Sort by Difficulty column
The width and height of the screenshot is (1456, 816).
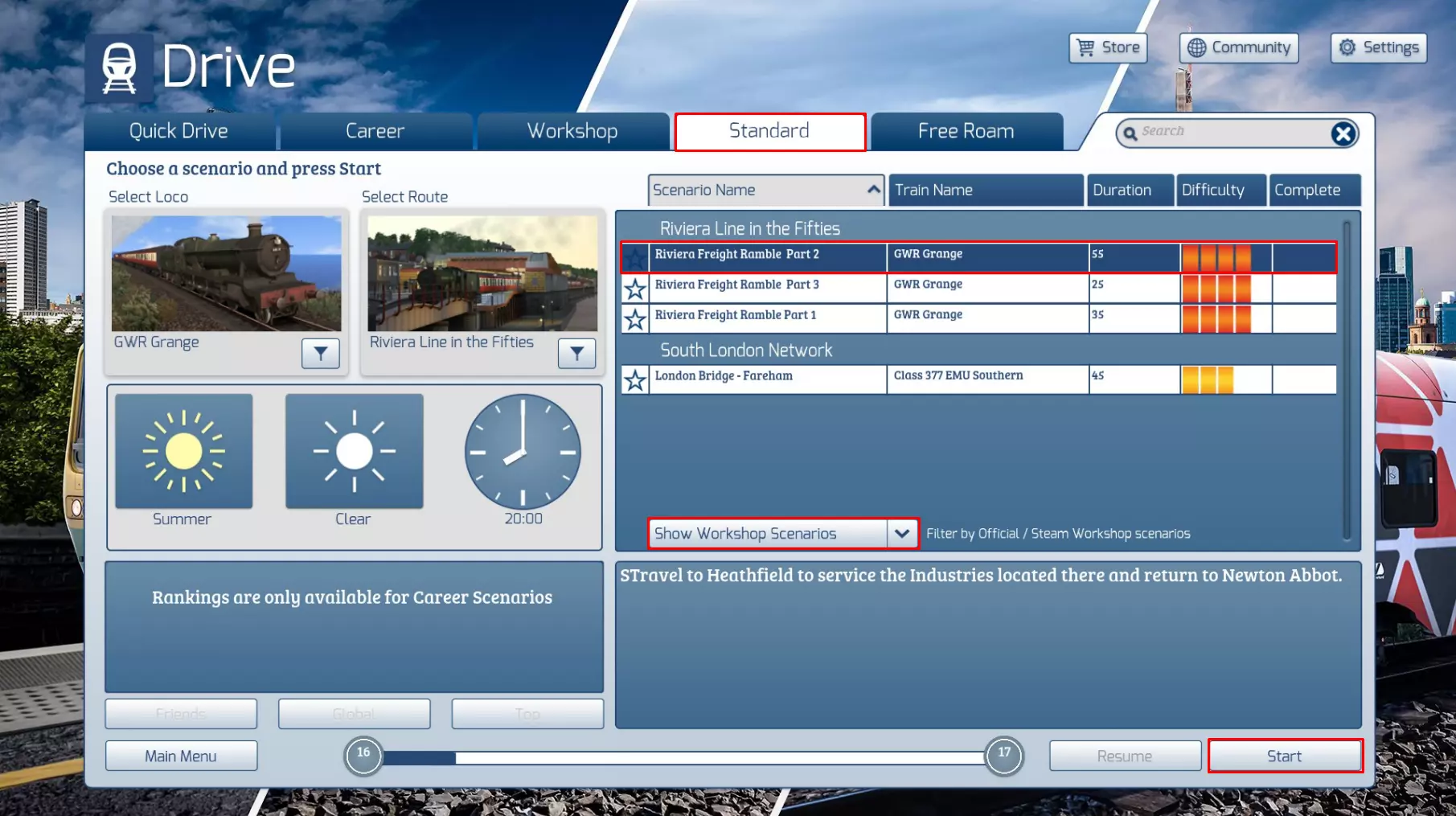coord(1220,191)
